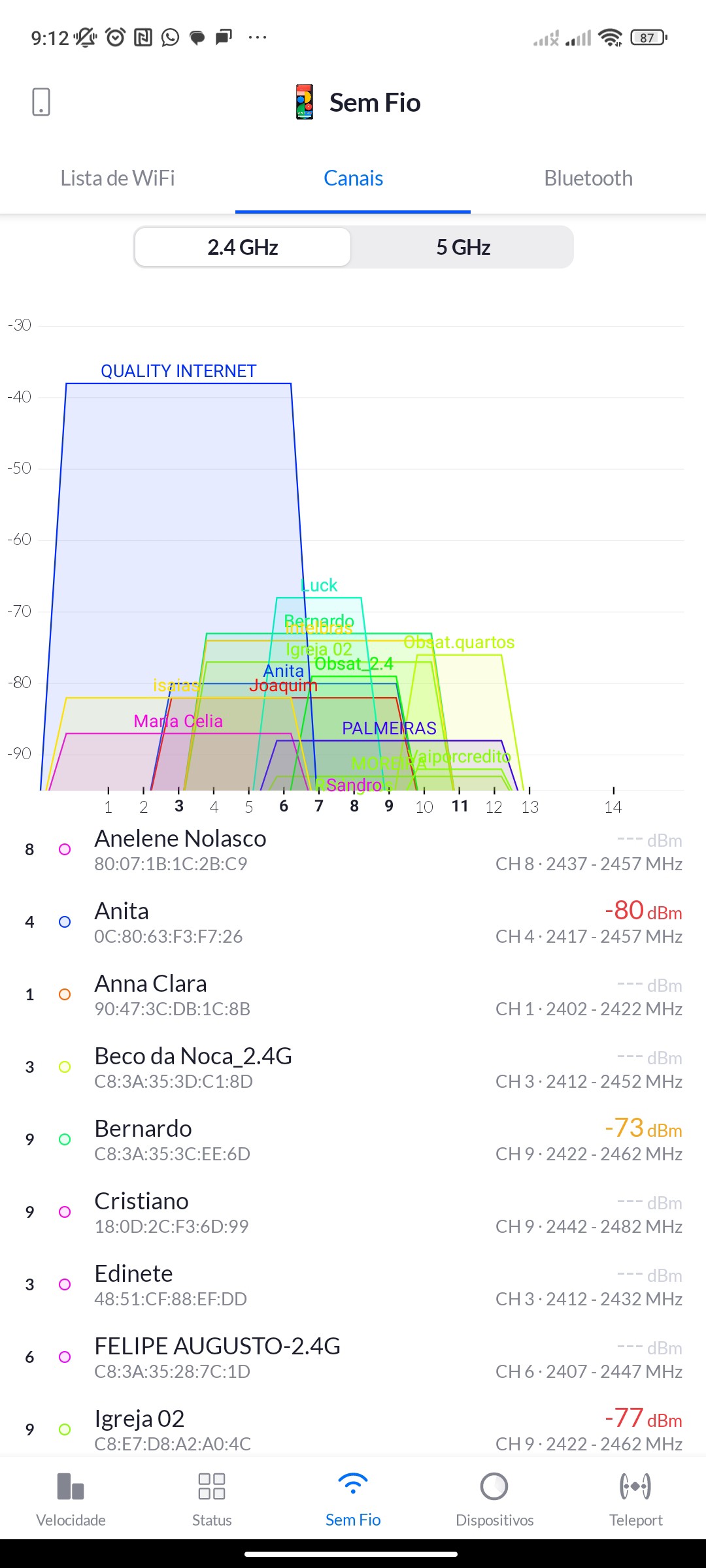Image resolution: width=706 pixels, height=1568 pixels.
Task: Tap the Pixel phone icon beside Sem Fio
Action: 305,103
